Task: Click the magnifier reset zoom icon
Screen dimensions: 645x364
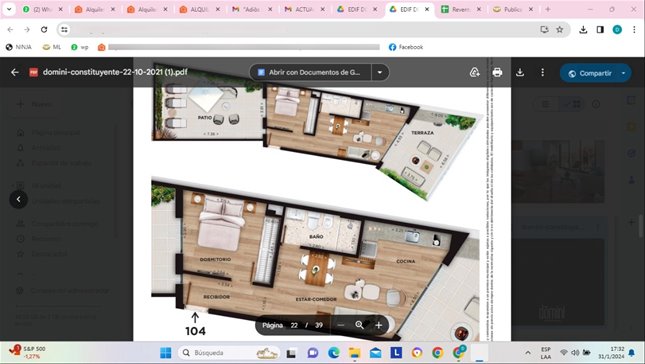Action: pos(360,325)
